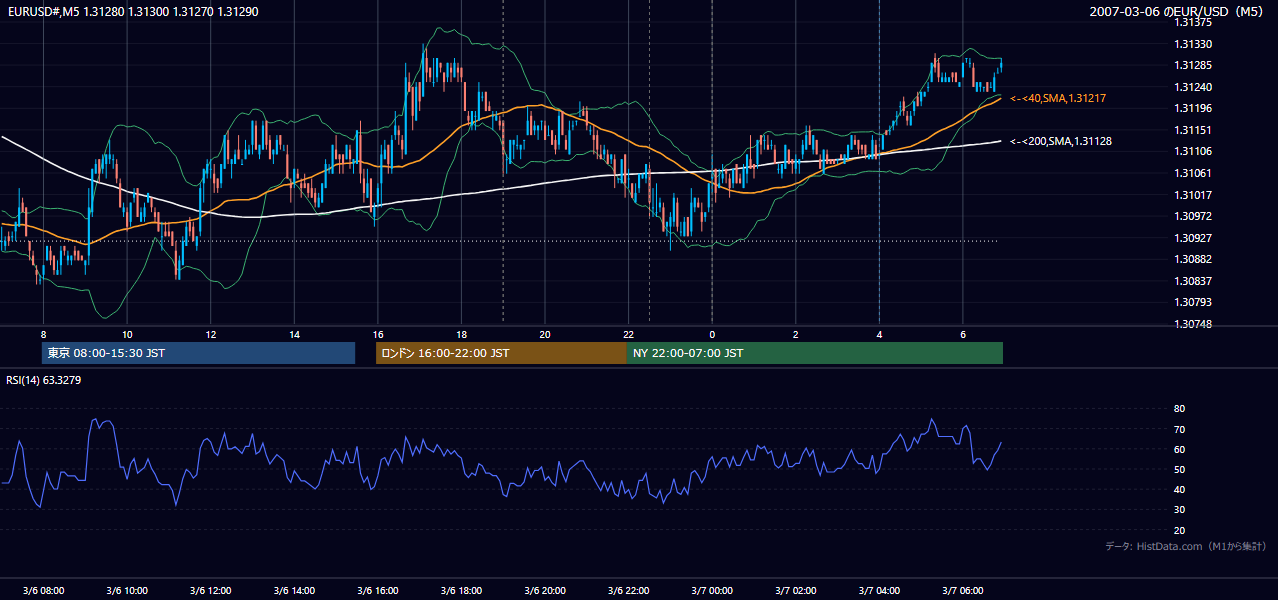Viewport: 1278px width, 600px height.
Task: Click the 1.30972 price axis value
Action: 1194,216
